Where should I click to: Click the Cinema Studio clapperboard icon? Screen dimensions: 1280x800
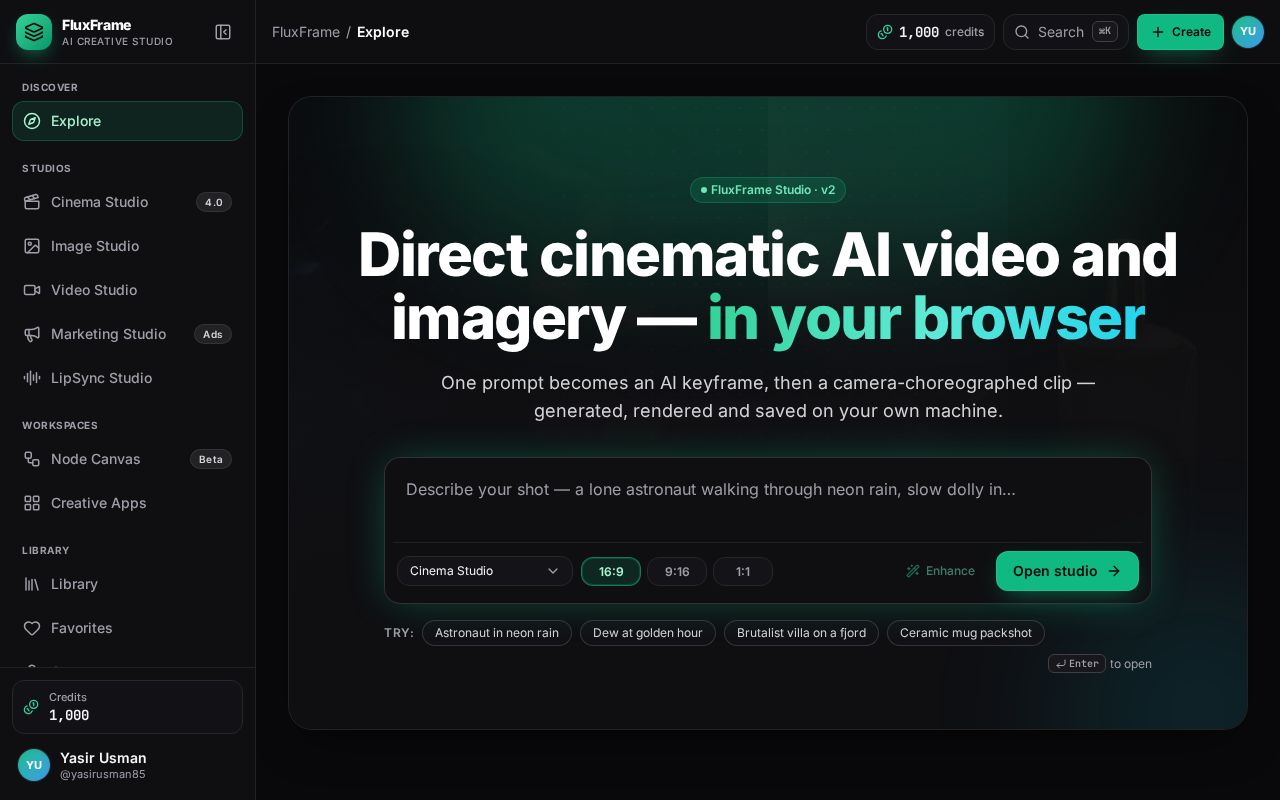[x=32, y=202]
